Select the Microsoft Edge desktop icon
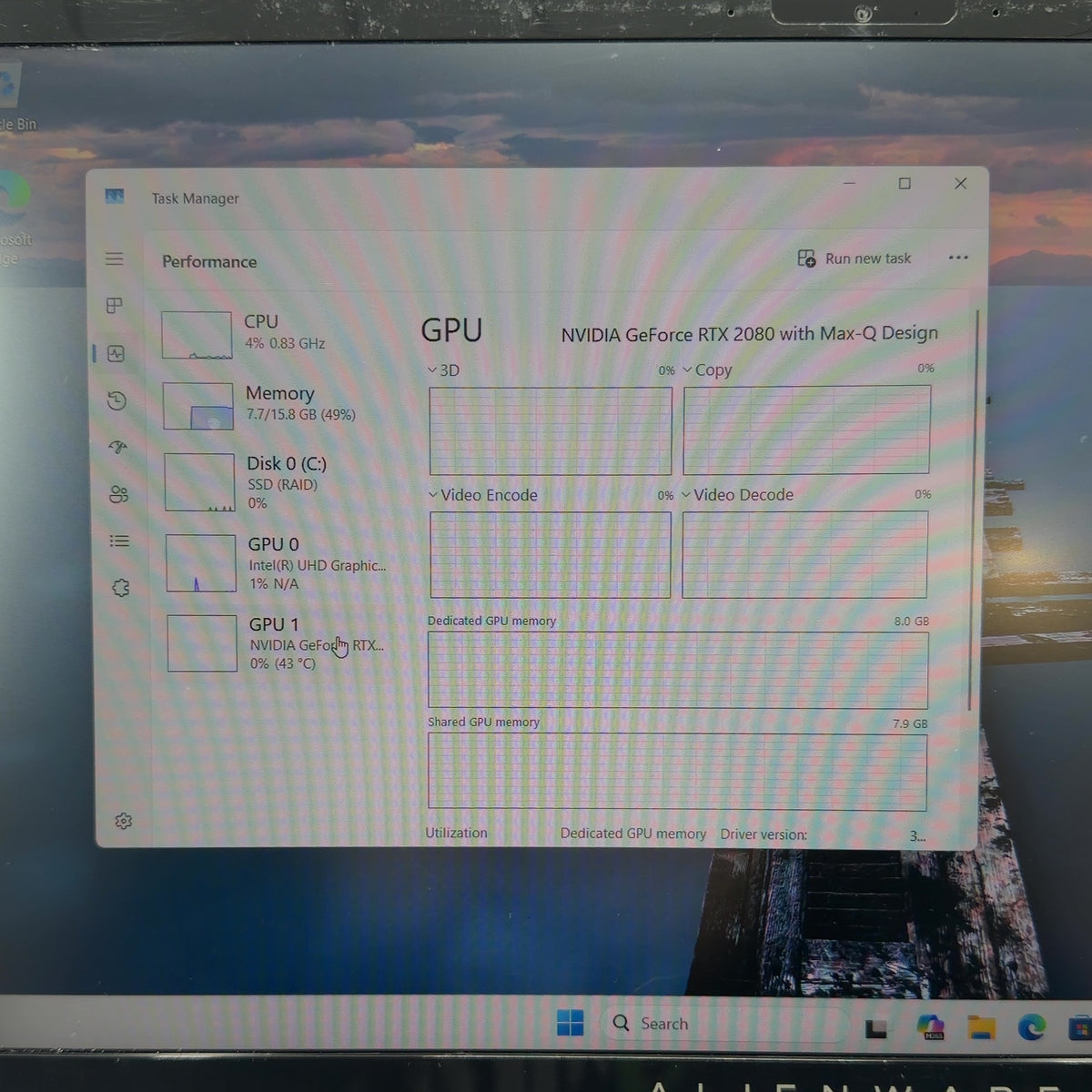The image size is (1092, 1092). [x=15, y=218]
